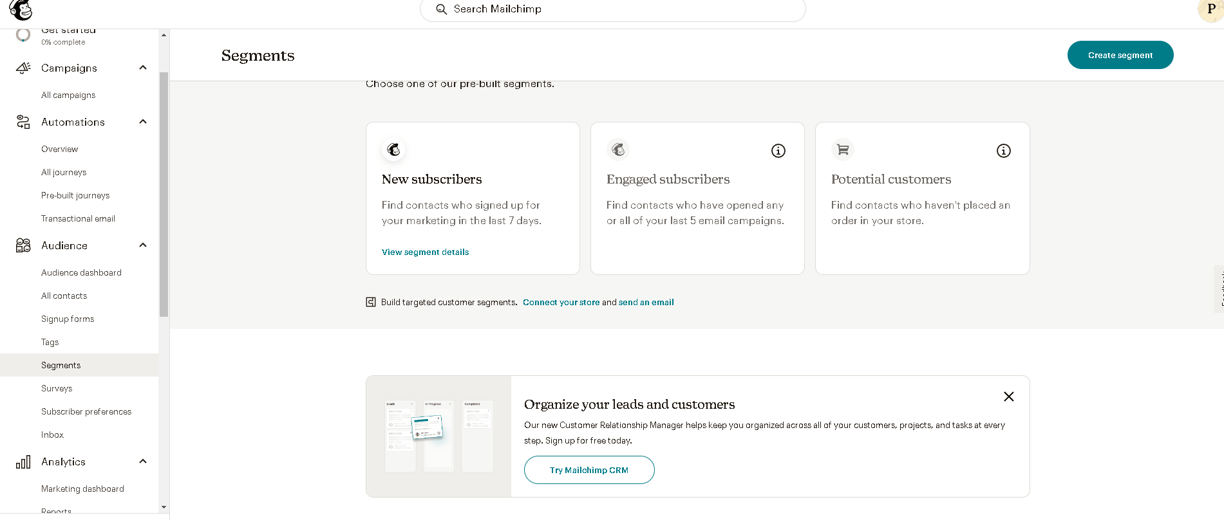This screenshot has width=1224, height=520.
Task: Click the Analytics bar chart icon
Action: pos(23,462)
